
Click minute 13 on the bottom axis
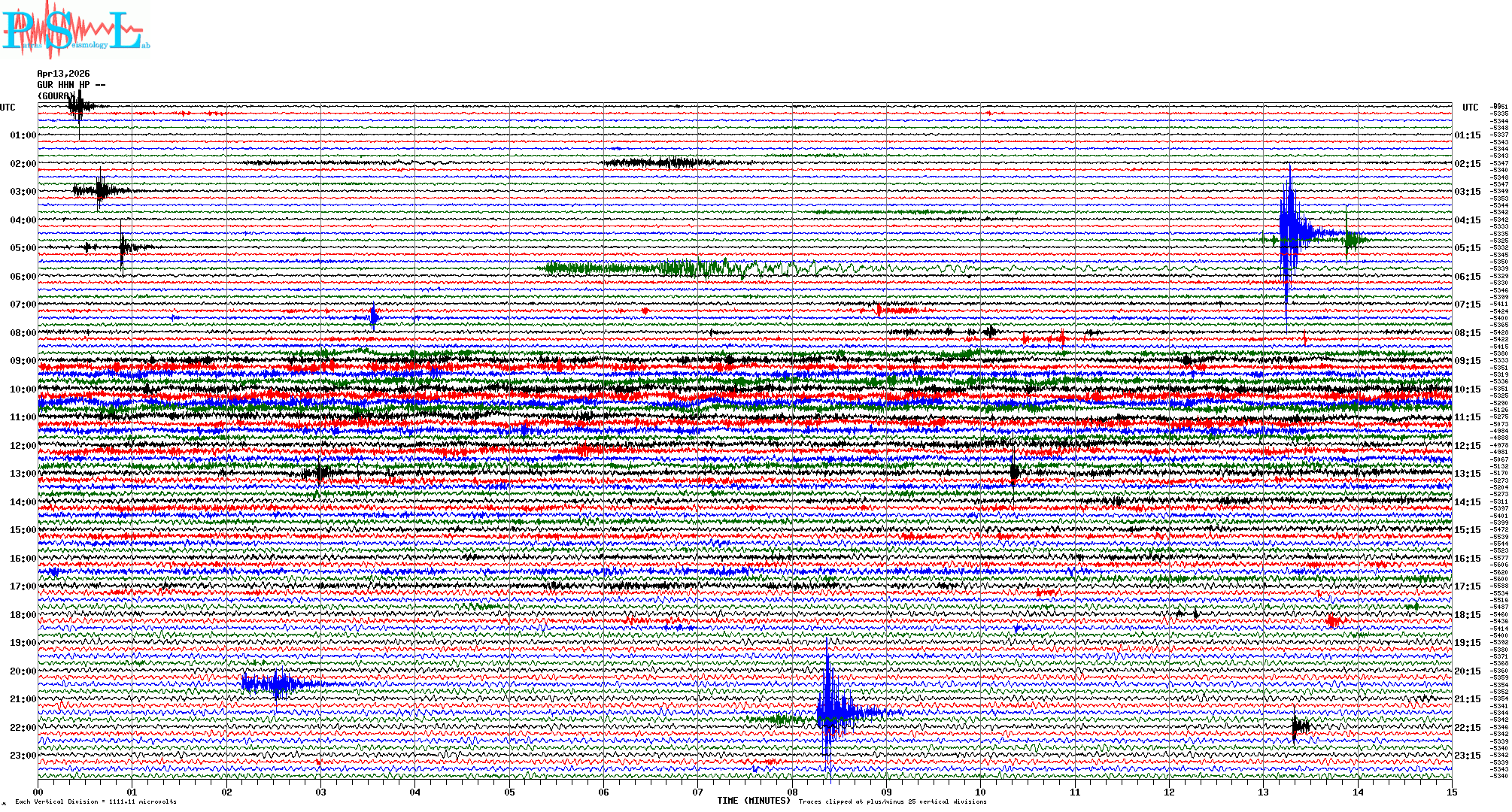[1263, 792]
